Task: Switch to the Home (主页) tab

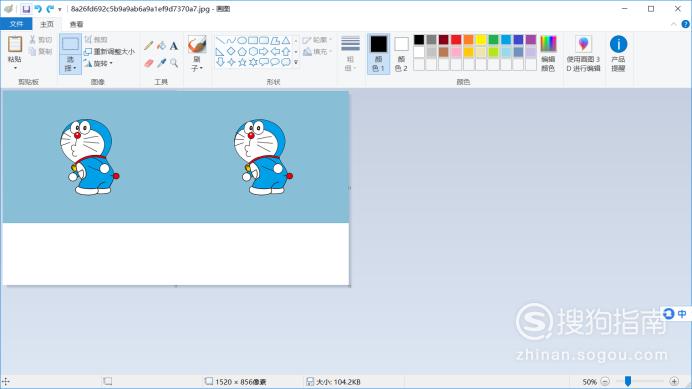Action: [x=47, y=24]
